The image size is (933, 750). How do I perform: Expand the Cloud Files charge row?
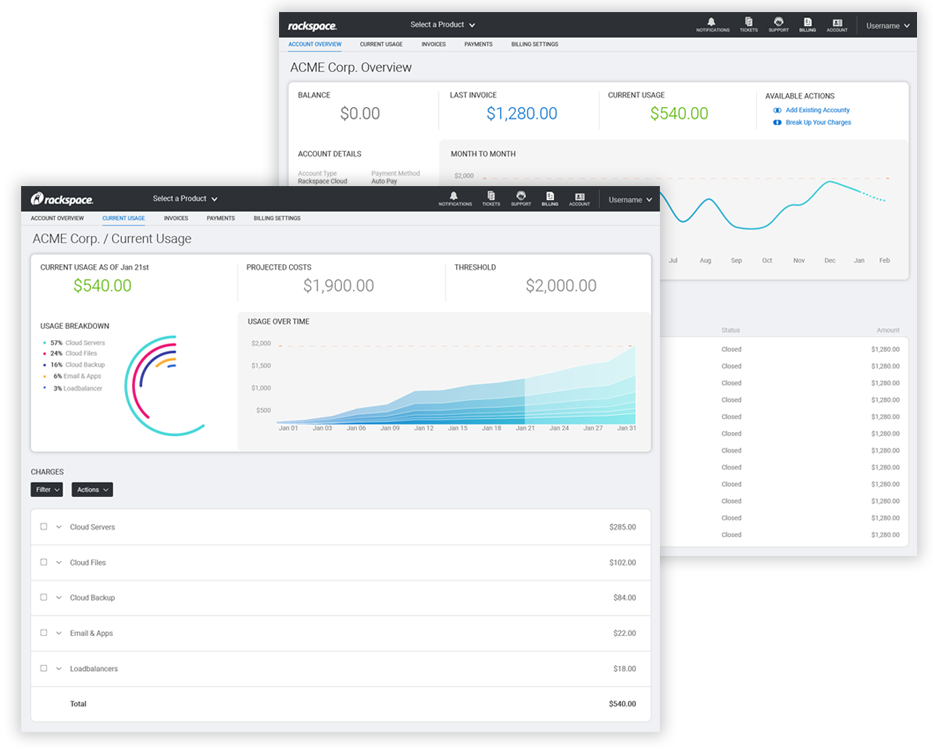(59, 562)
